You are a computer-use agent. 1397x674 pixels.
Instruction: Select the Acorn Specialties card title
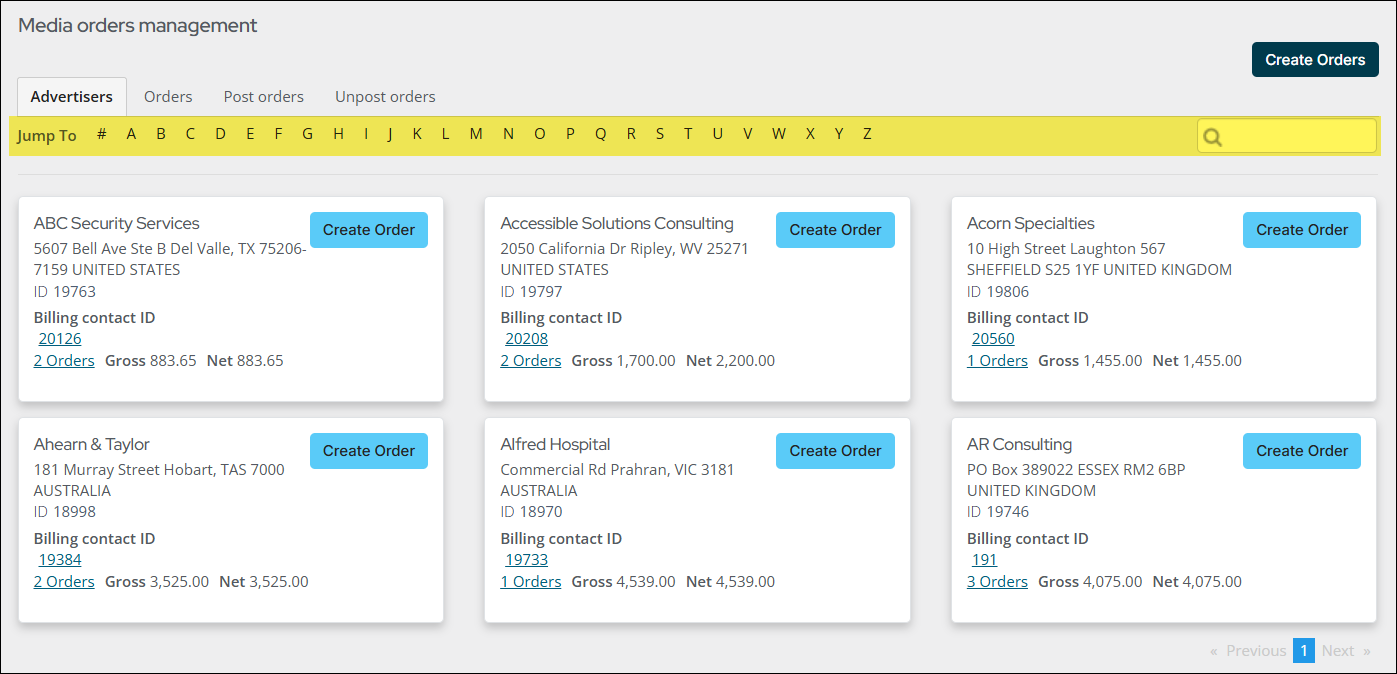[x=1031, y=224]
